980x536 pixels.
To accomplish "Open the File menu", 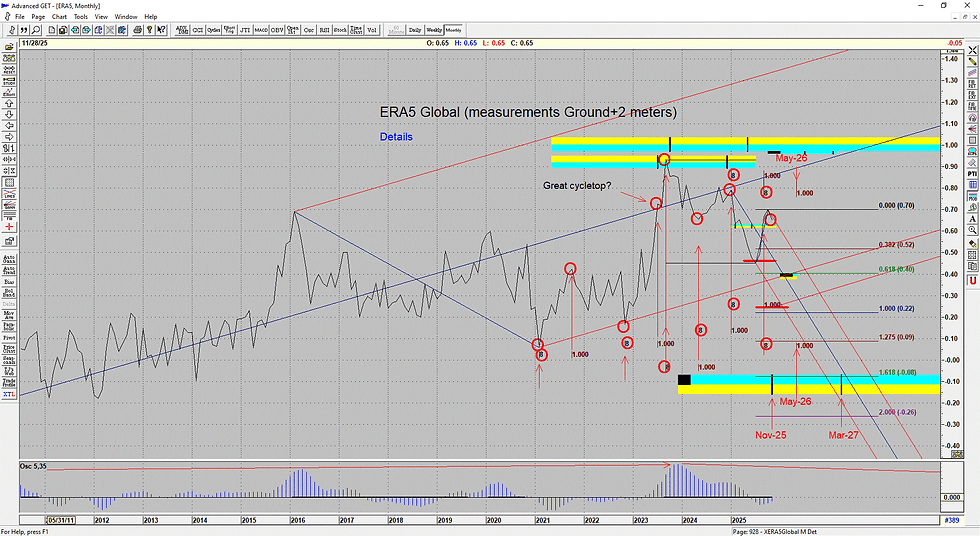I will pos(19,17).
